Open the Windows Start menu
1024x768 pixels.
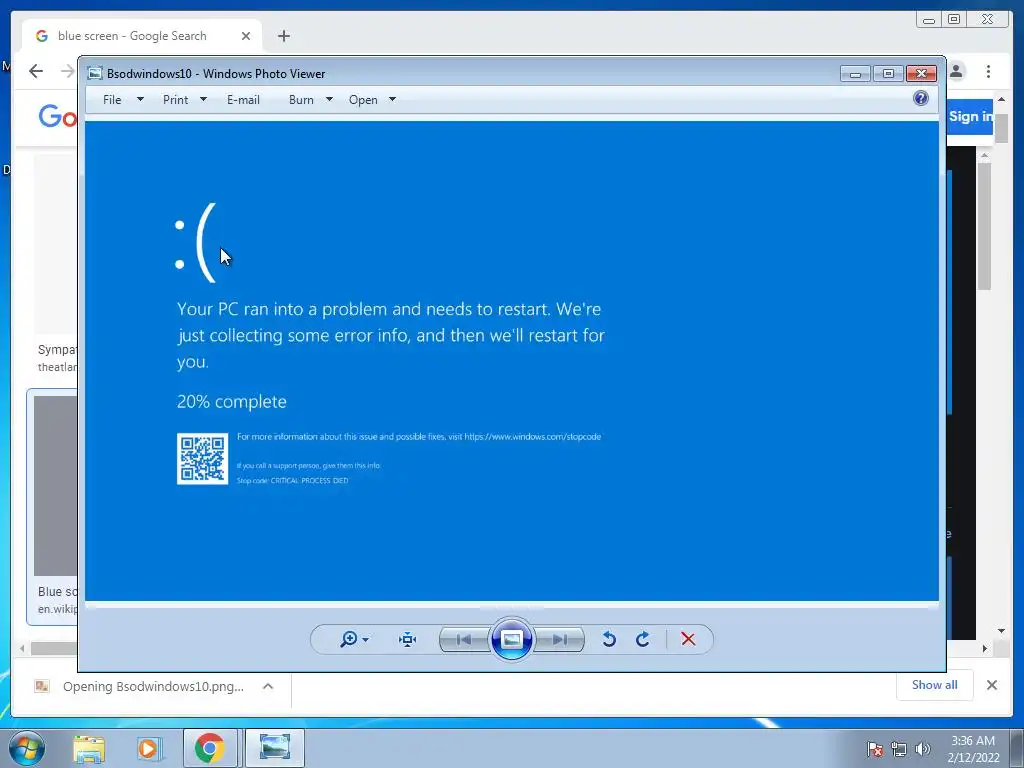click(27, 748)
